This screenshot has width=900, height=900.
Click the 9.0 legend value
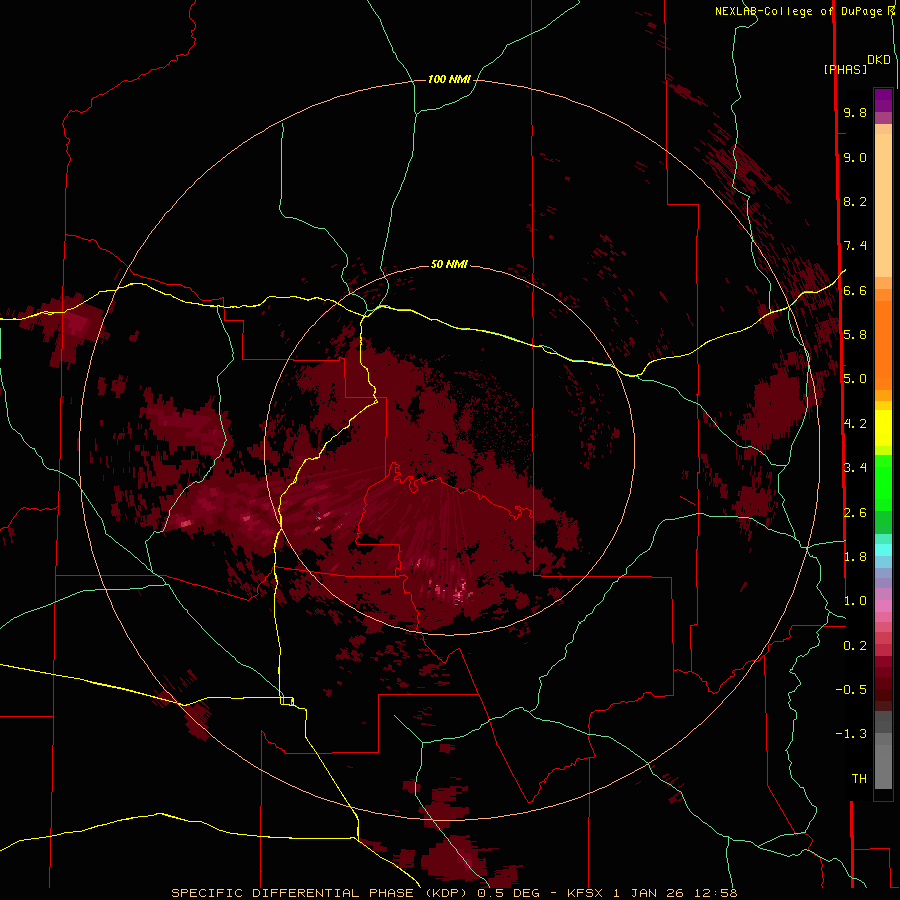(x=855, y=157)
